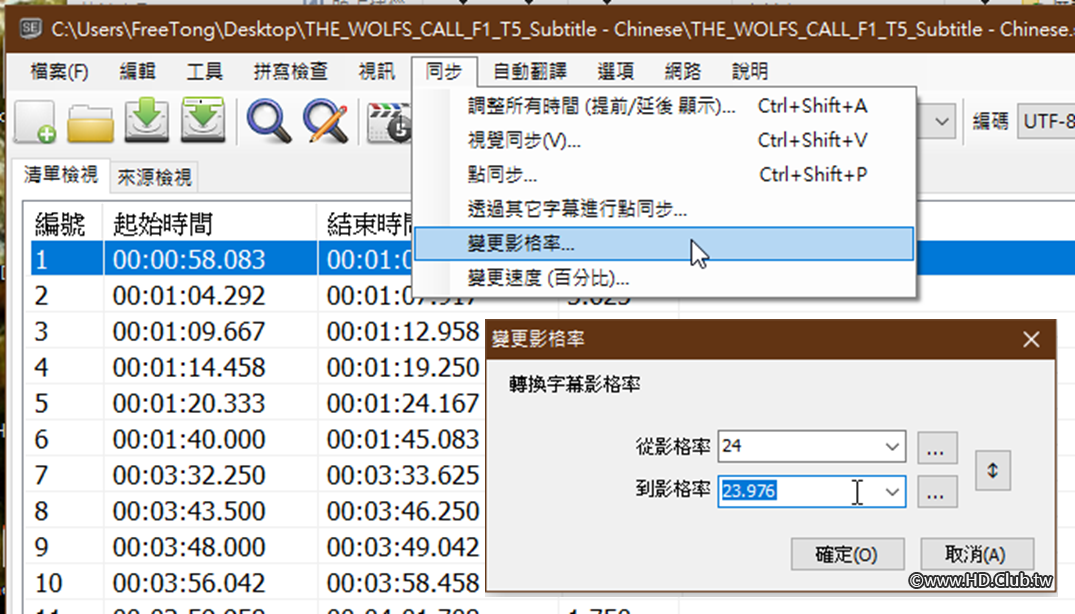Select row 4 start time 00:01:14.458

(189, 367)
